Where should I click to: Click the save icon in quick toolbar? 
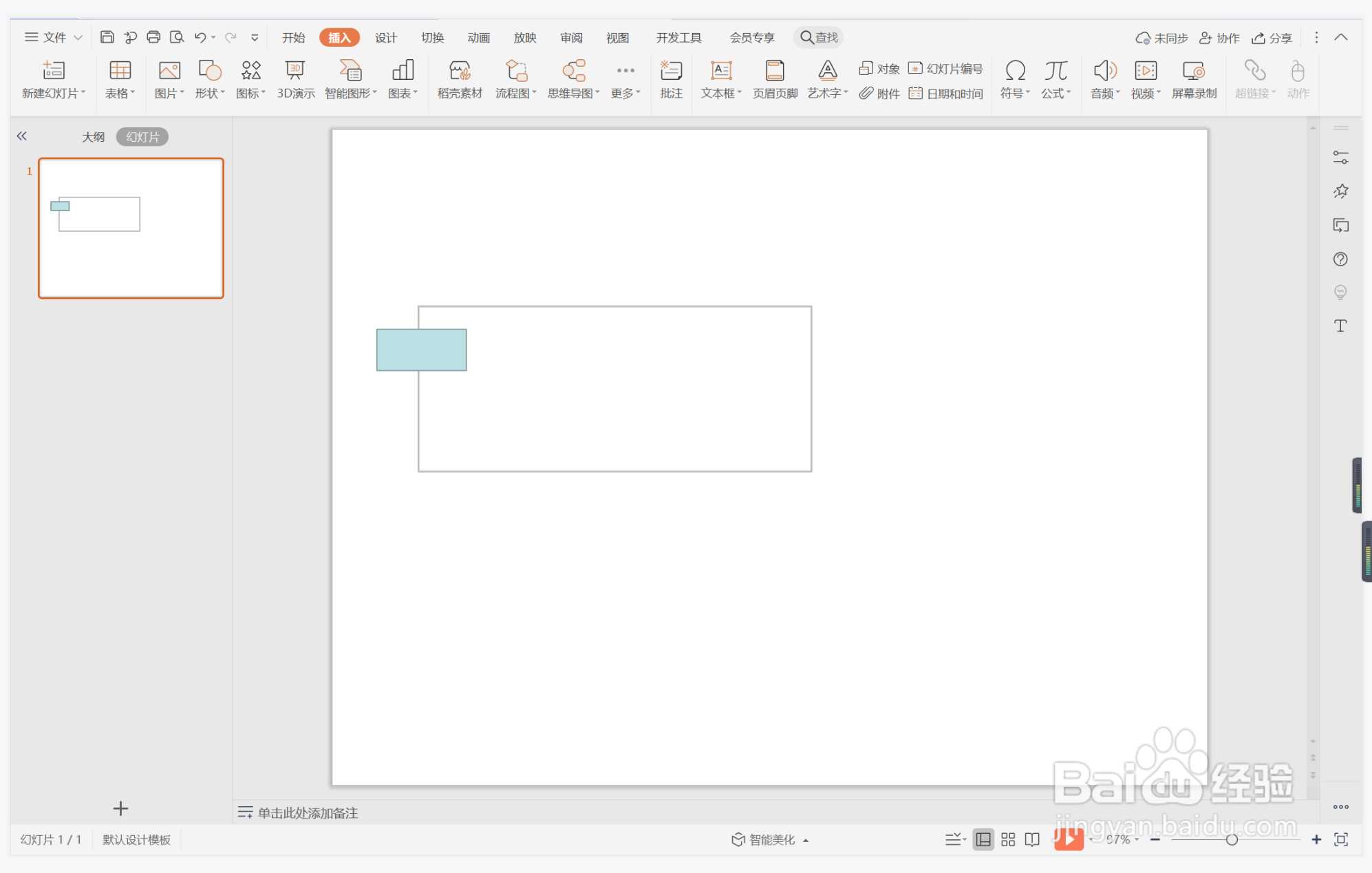(107, 37)
